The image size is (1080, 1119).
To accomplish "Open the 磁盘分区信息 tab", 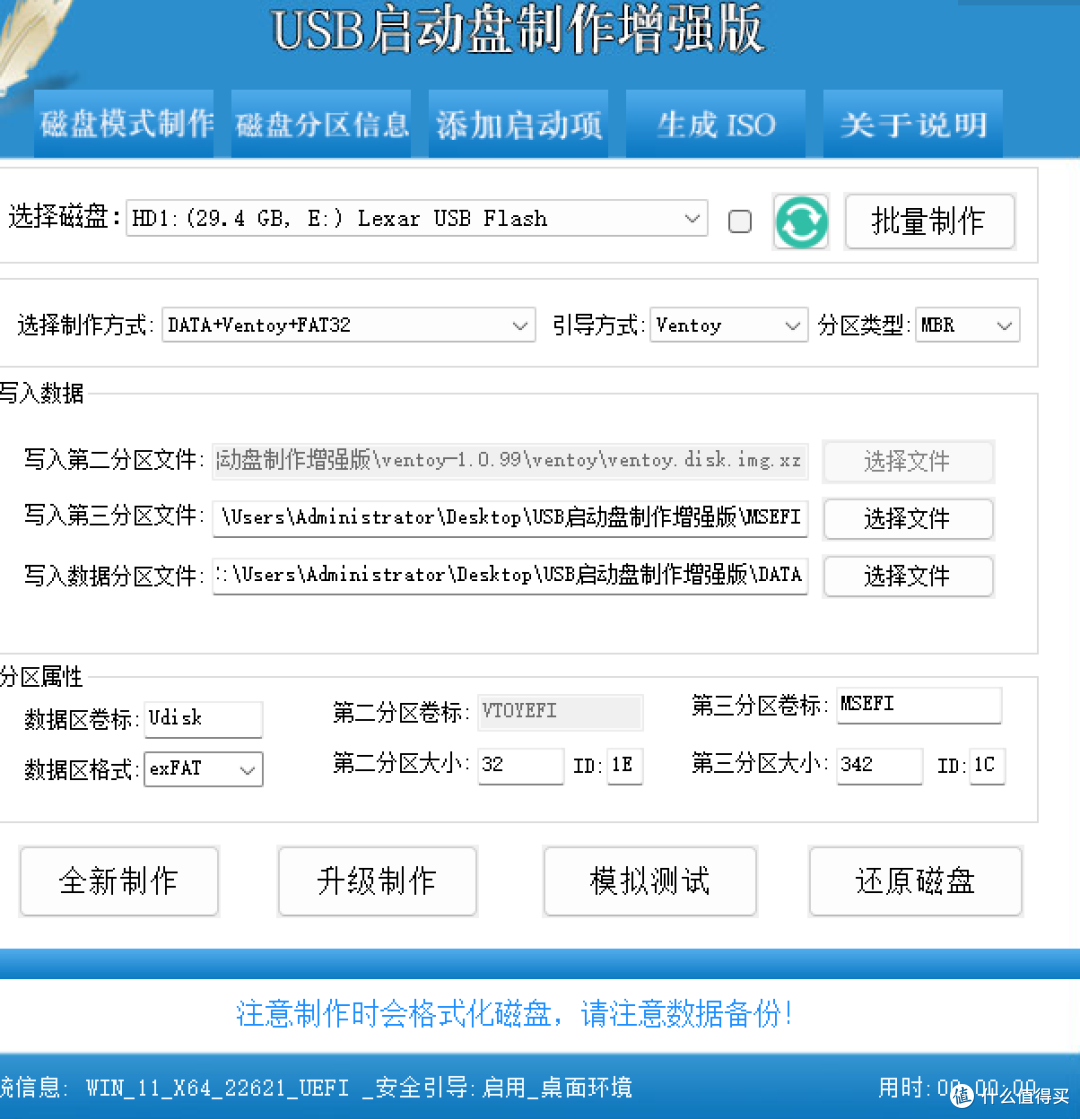I will pos(321,124).
